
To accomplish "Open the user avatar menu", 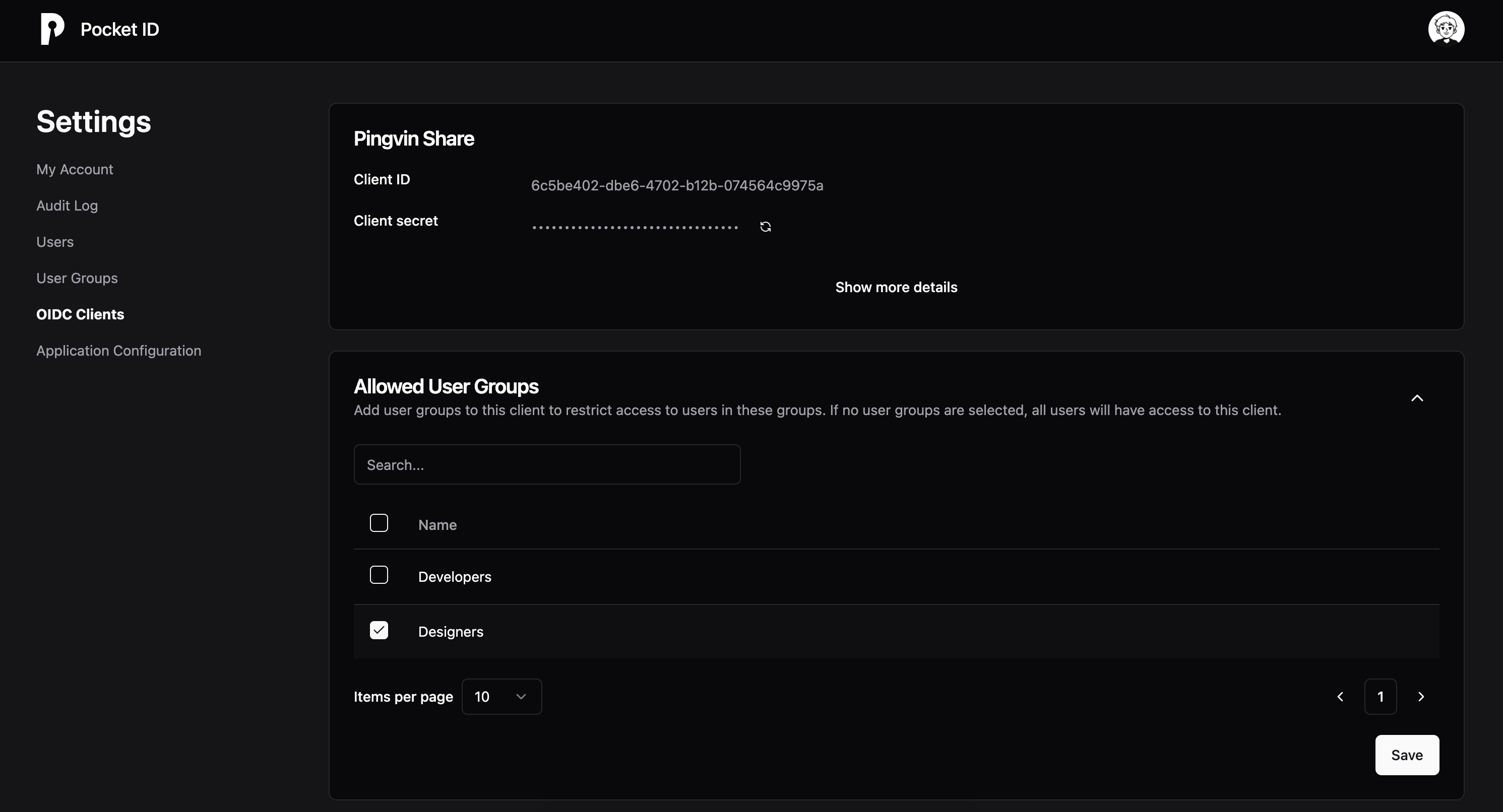I will (1445, 29).
